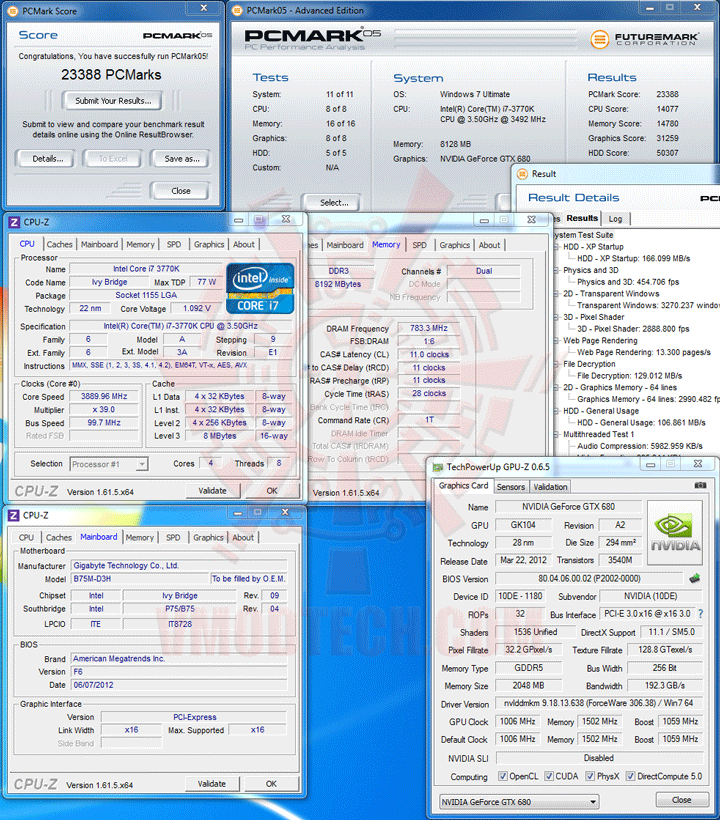Open Memory tab in Mainboard CPU-Z window
Screen dimensions: 720x820
pyautogui.click(x=140, y=537)
